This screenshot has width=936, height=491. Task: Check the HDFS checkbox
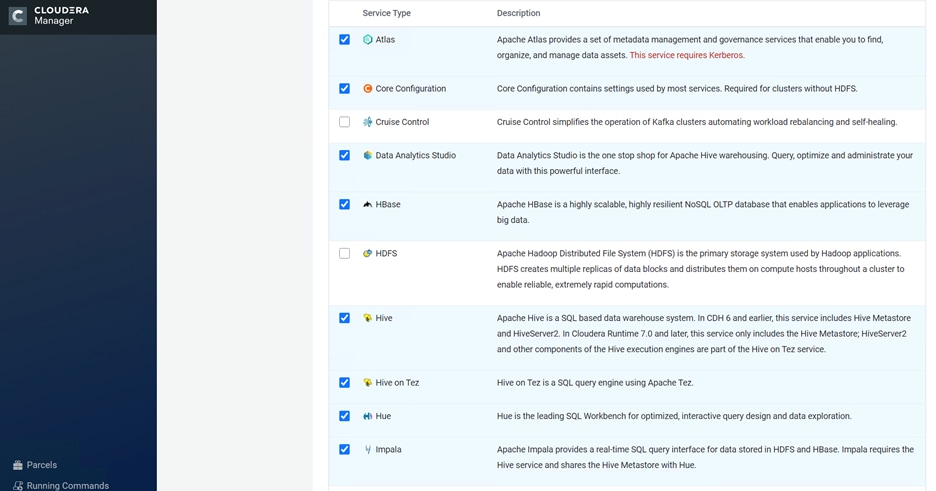(x=344, y=253)
